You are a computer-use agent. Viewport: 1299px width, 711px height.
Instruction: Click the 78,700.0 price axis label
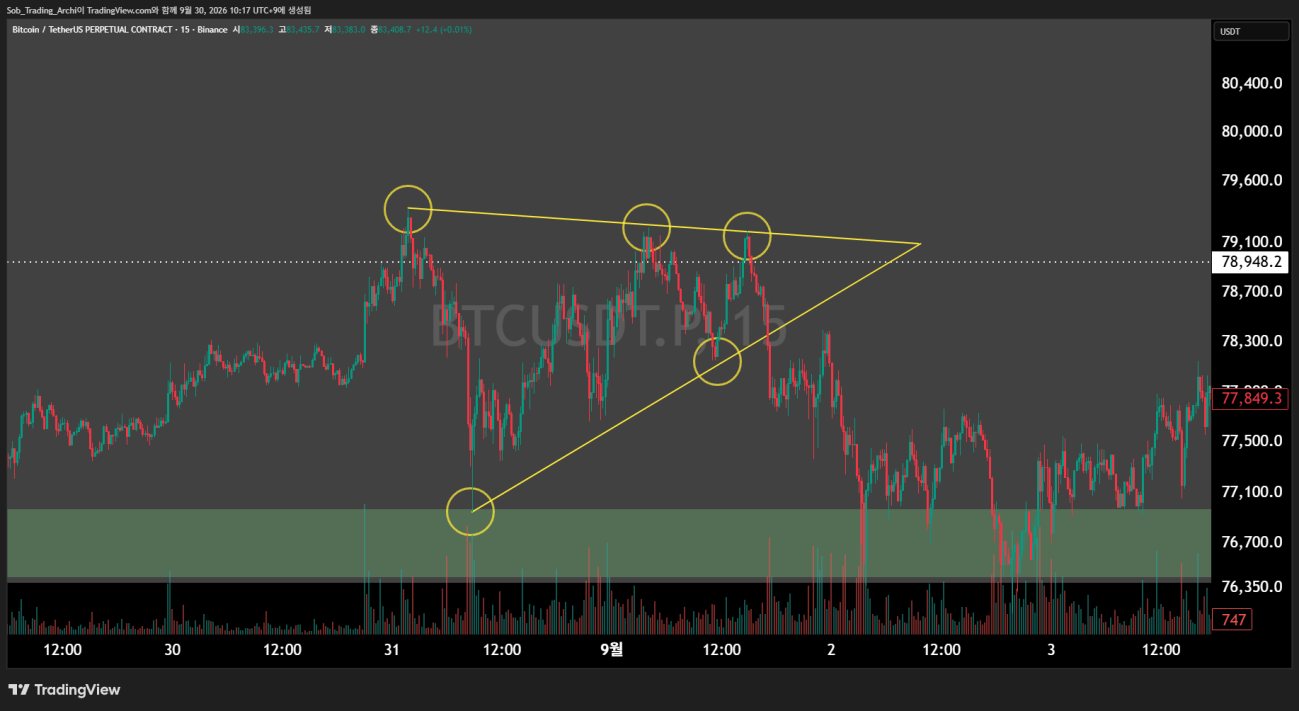pyautogui.click(x=1252, y=292)
